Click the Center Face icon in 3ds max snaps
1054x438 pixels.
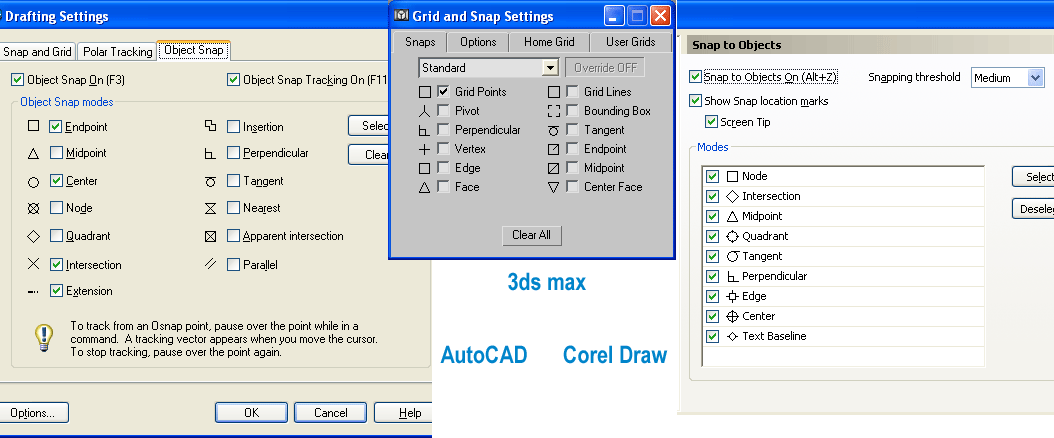point(554,187)
